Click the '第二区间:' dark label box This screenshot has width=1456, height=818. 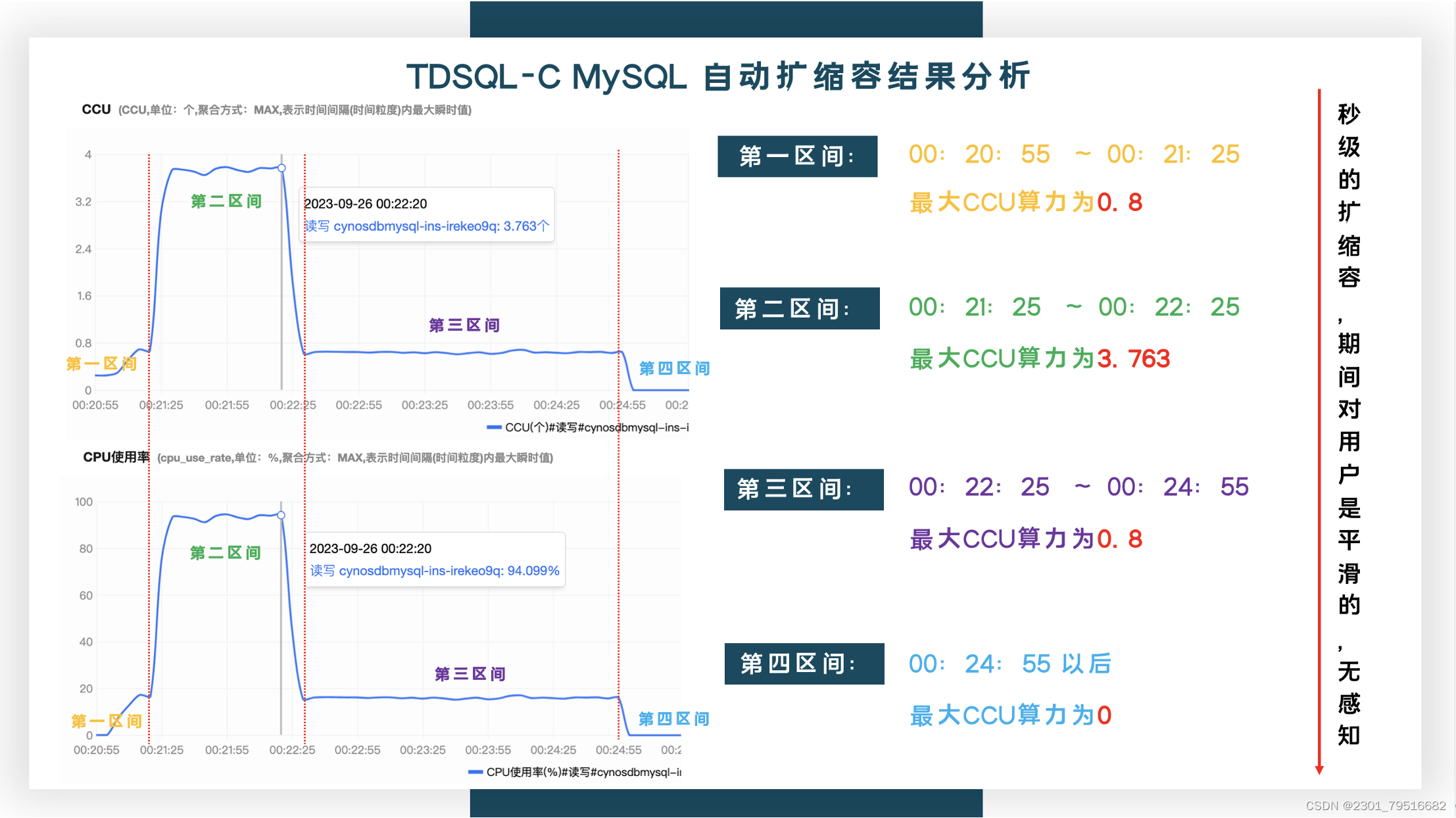pos(800,308)
